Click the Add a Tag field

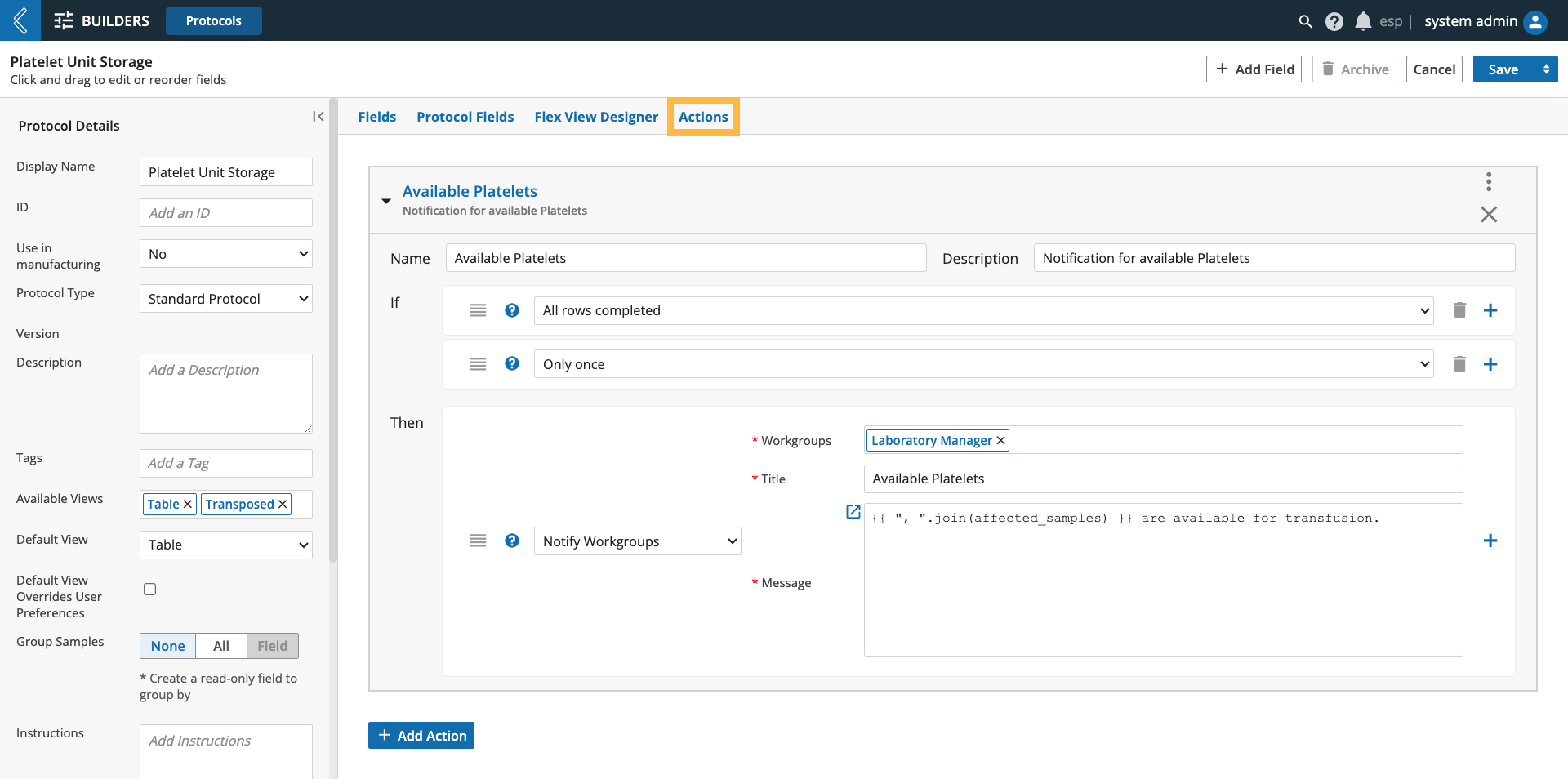(226, 463)
